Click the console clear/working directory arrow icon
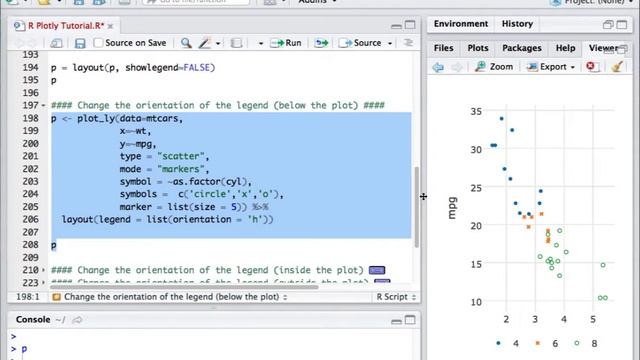 (x=77, y=320)
